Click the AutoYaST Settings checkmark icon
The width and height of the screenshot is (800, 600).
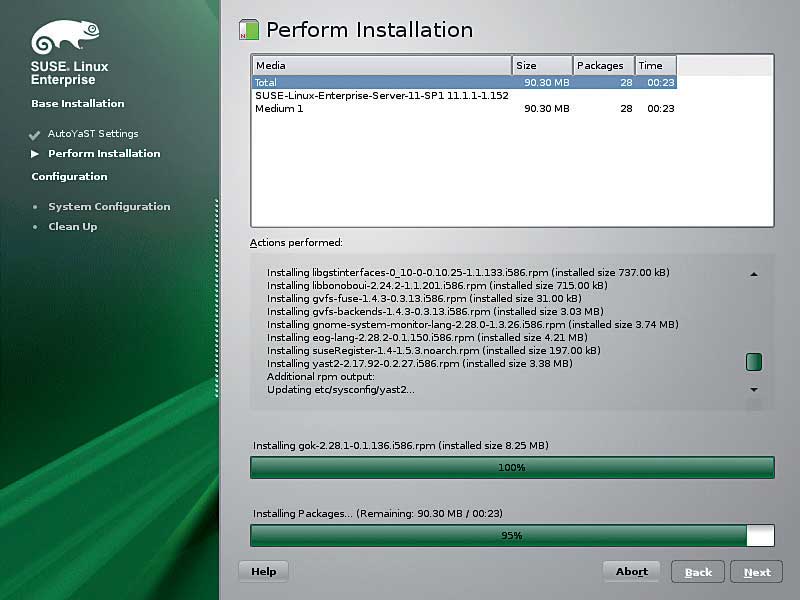35,135
